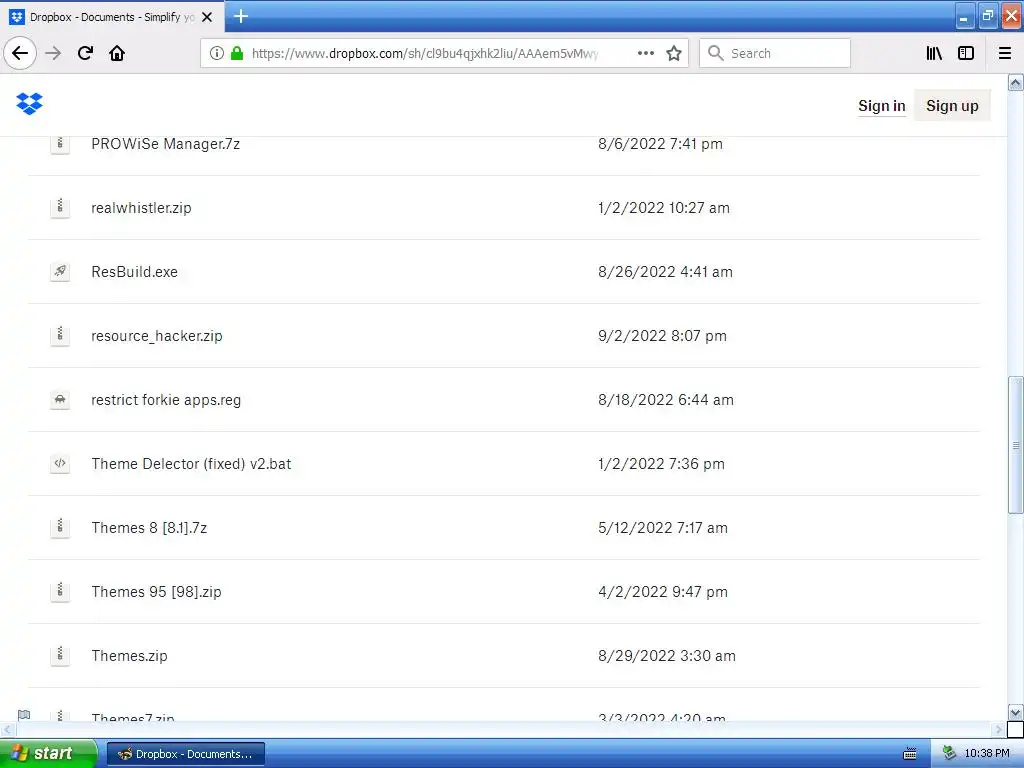1024x768 pixels.
Task: Open PROWiSe Manager.7z file
Action: [165, 144]
